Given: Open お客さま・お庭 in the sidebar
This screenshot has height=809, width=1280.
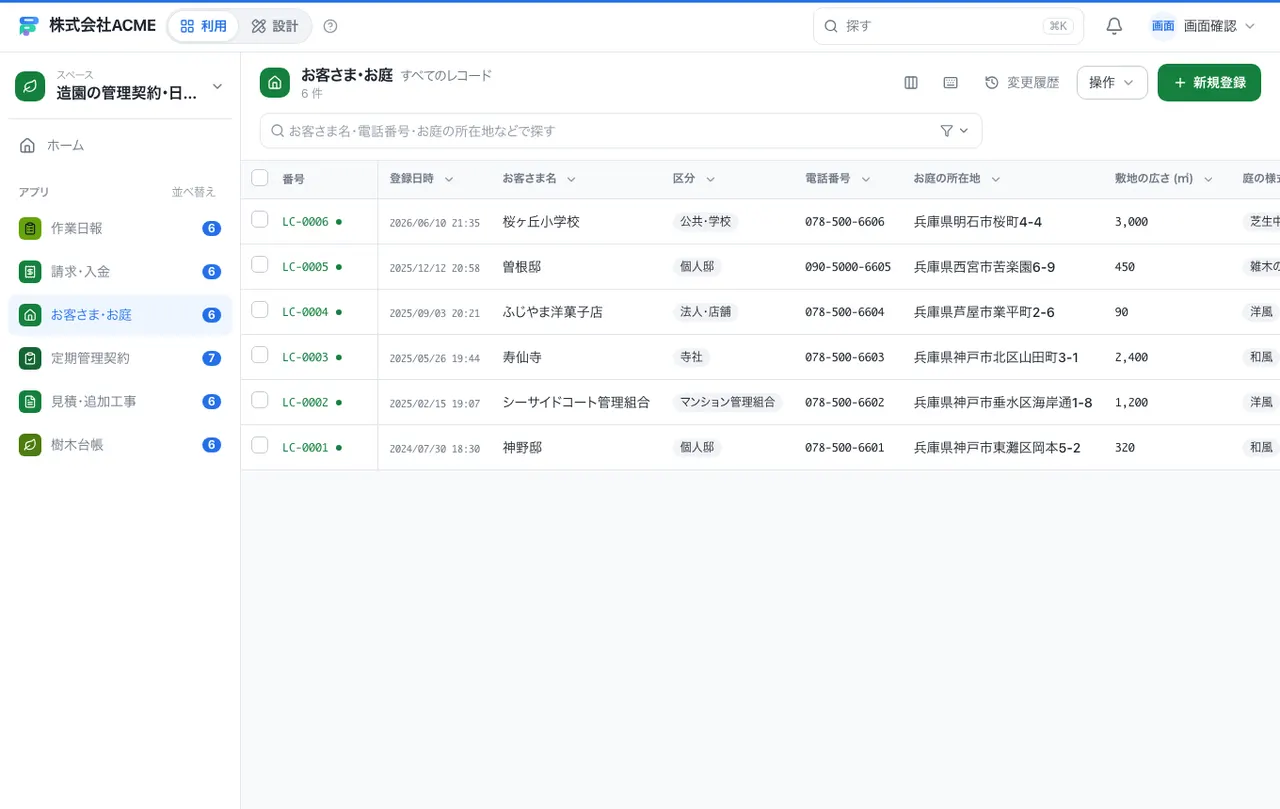Looking at the screenshot, I should (x=120, y=315).
